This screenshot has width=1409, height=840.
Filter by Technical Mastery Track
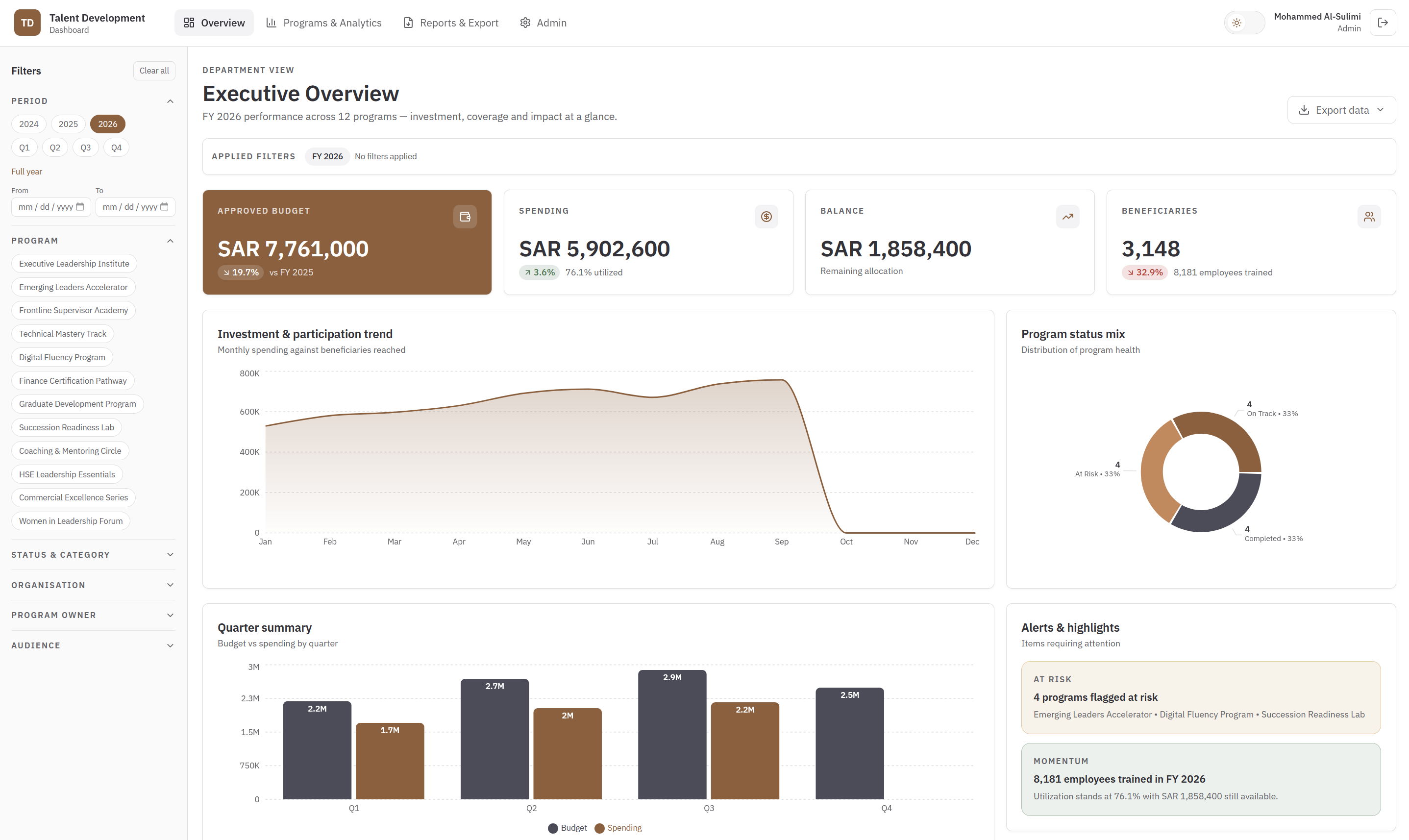pos(63,334)
